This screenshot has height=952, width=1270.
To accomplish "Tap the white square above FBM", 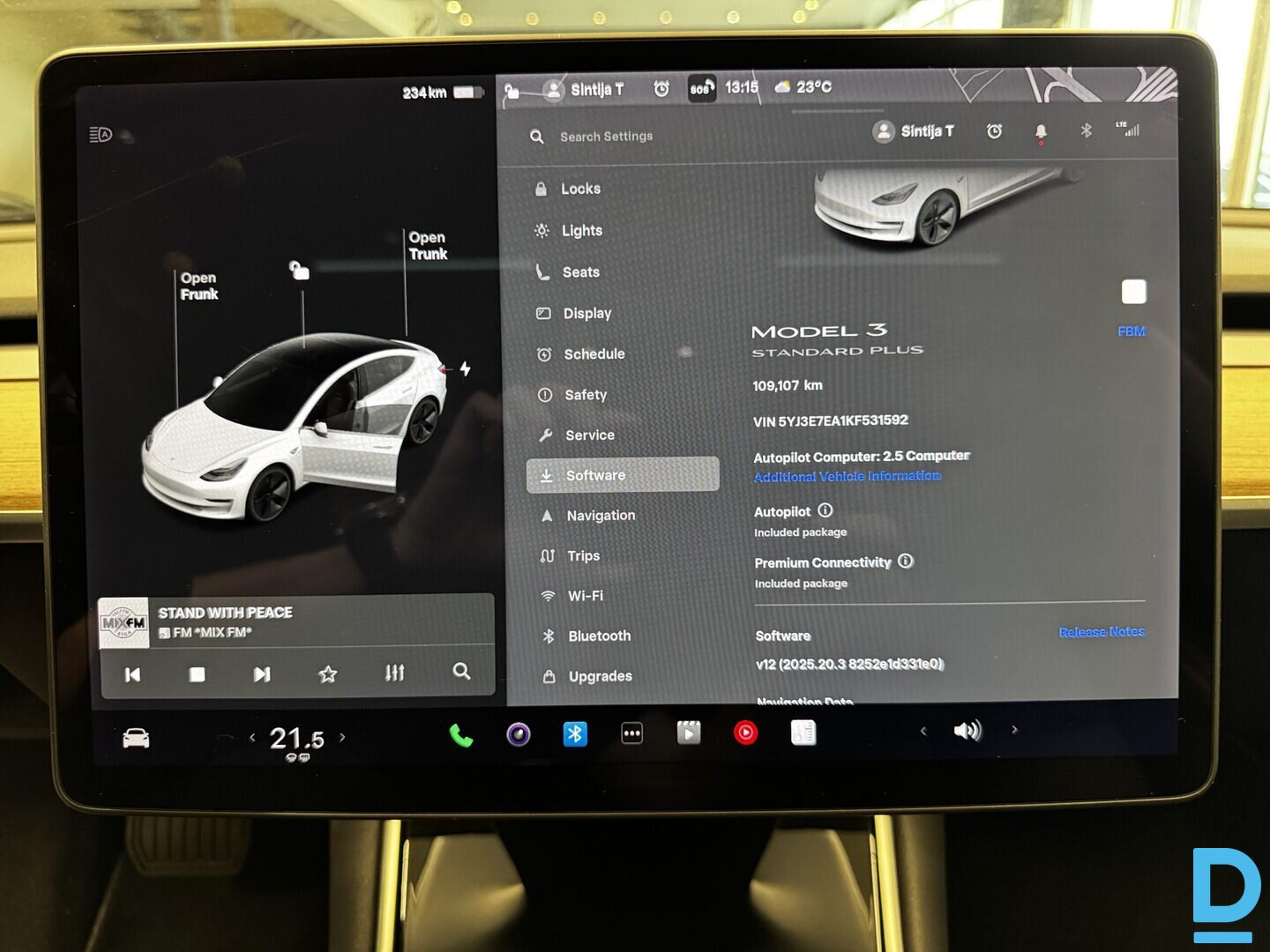I will (1134, 292).
